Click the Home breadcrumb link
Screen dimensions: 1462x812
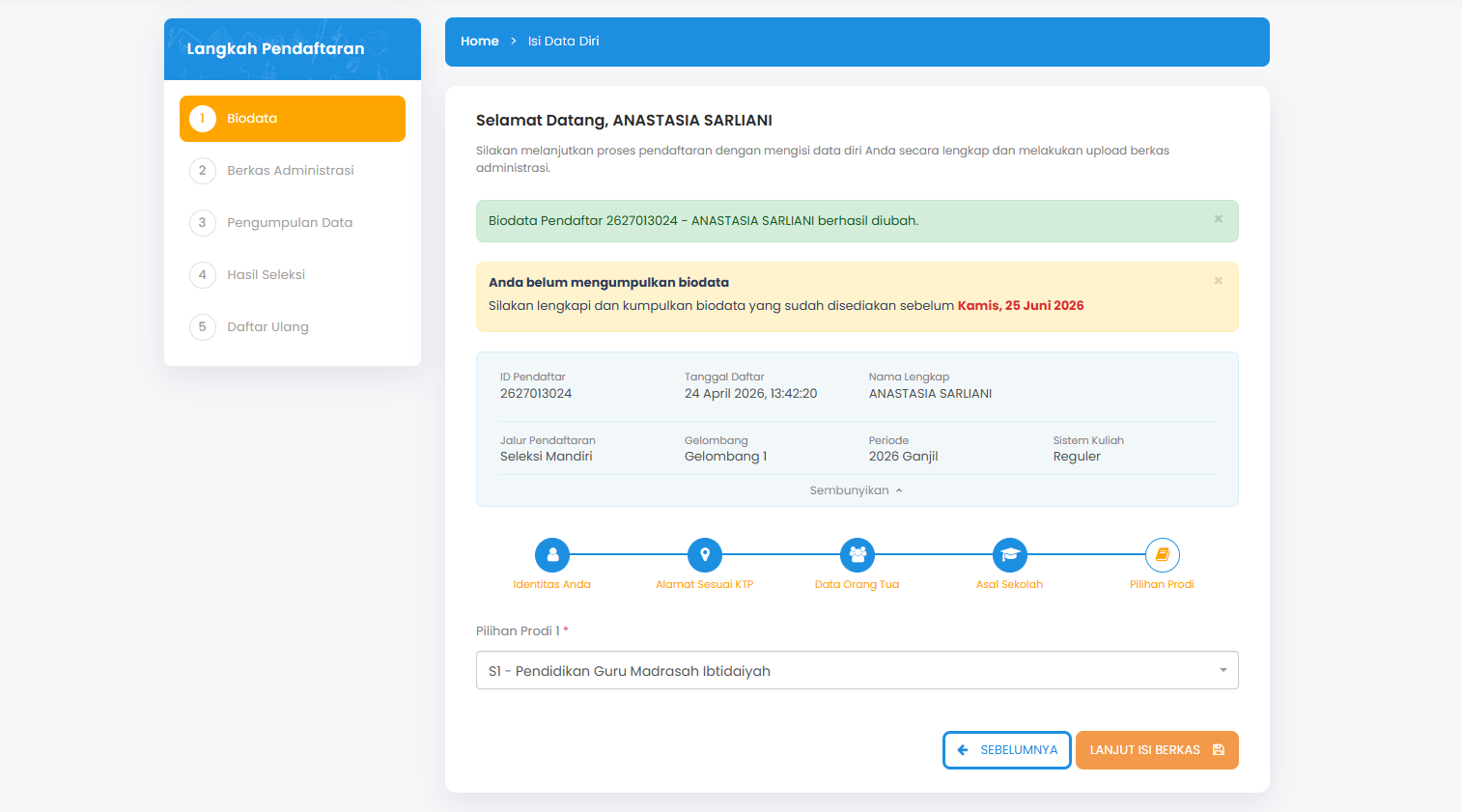point(479,42)
